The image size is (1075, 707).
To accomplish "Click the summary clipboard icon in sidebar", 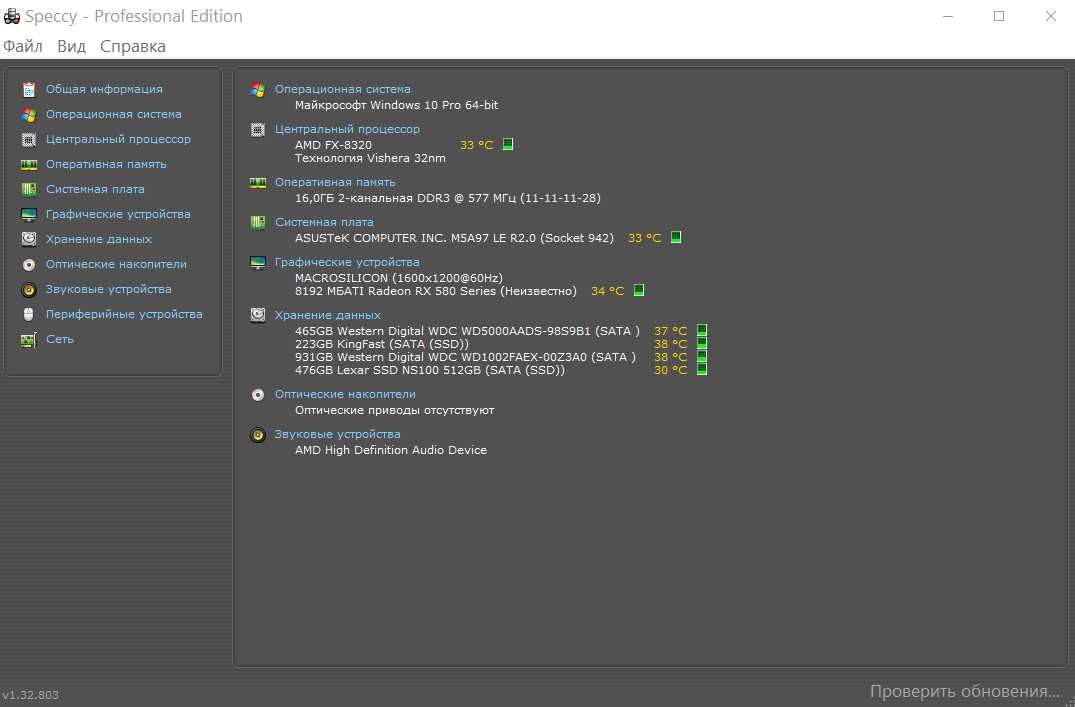I will click(29, 89).
